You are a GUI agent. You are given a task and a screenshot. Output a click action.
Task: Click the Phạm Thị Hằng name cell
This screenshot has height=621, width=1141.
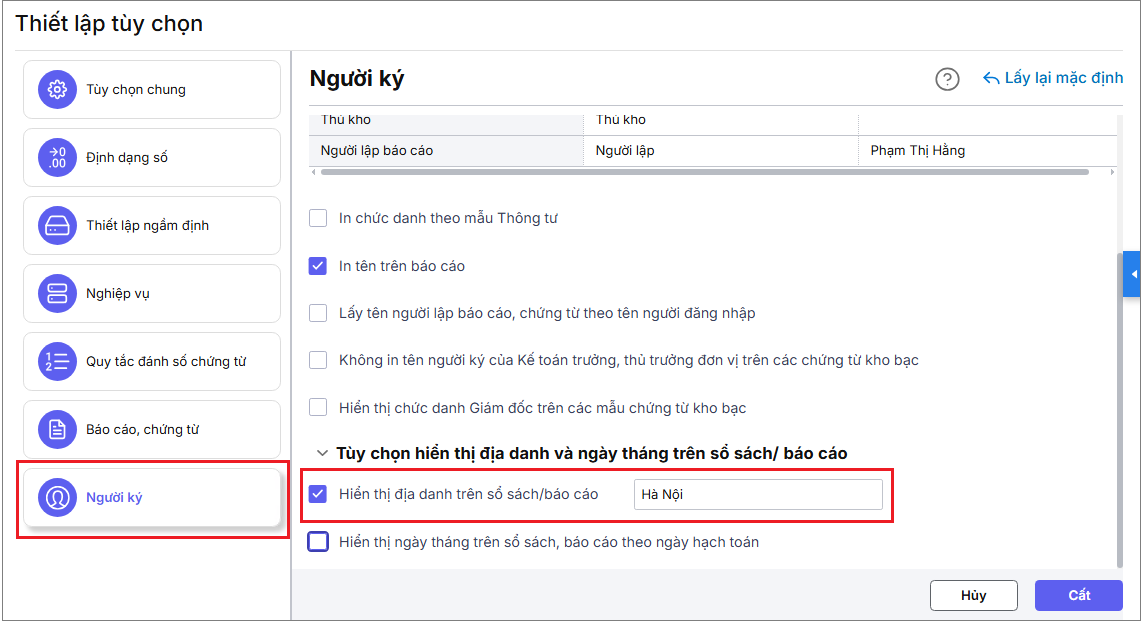click(x=988, y=151)
